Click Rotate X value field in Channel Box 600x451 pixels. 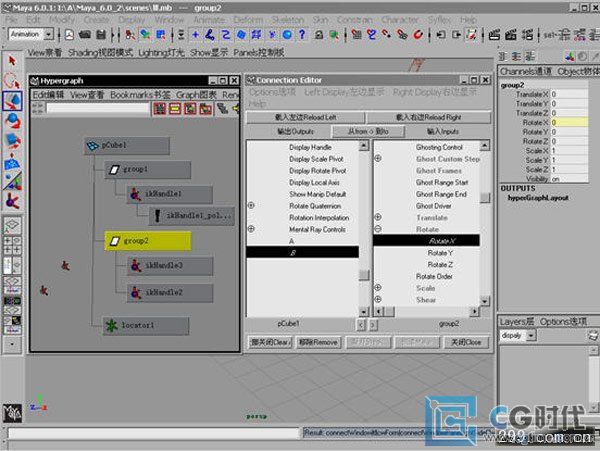click(x=569, y=122)
